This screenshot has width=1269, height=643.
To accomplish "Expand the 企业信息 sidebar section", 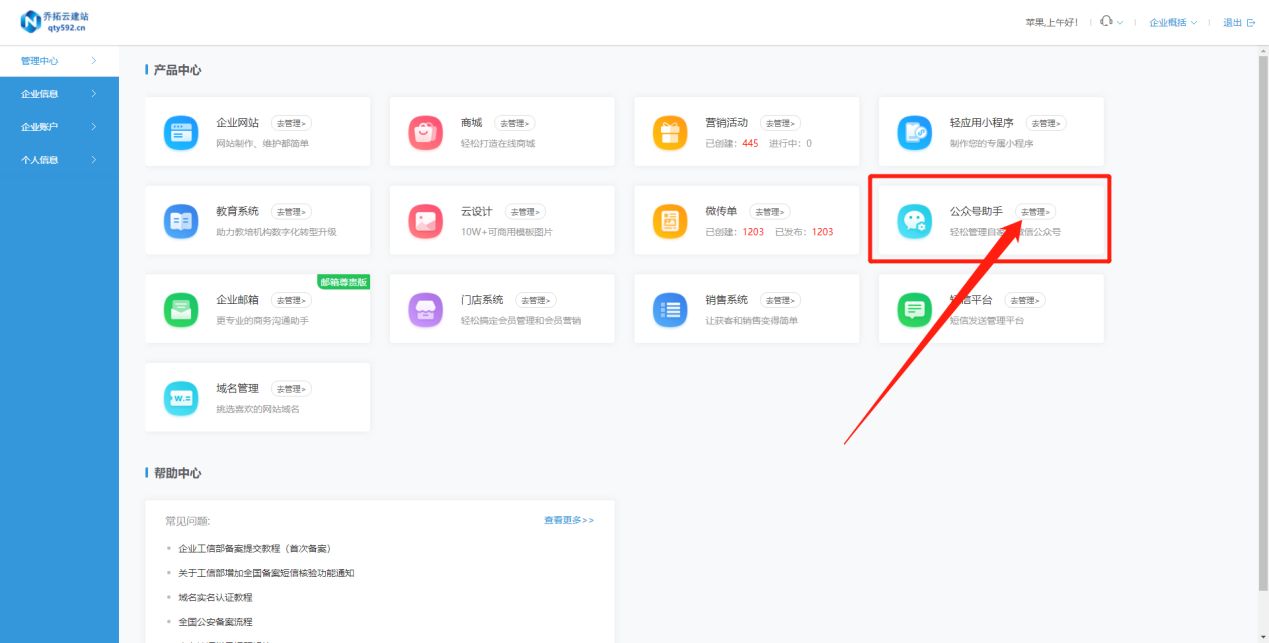I will point(40,93).
